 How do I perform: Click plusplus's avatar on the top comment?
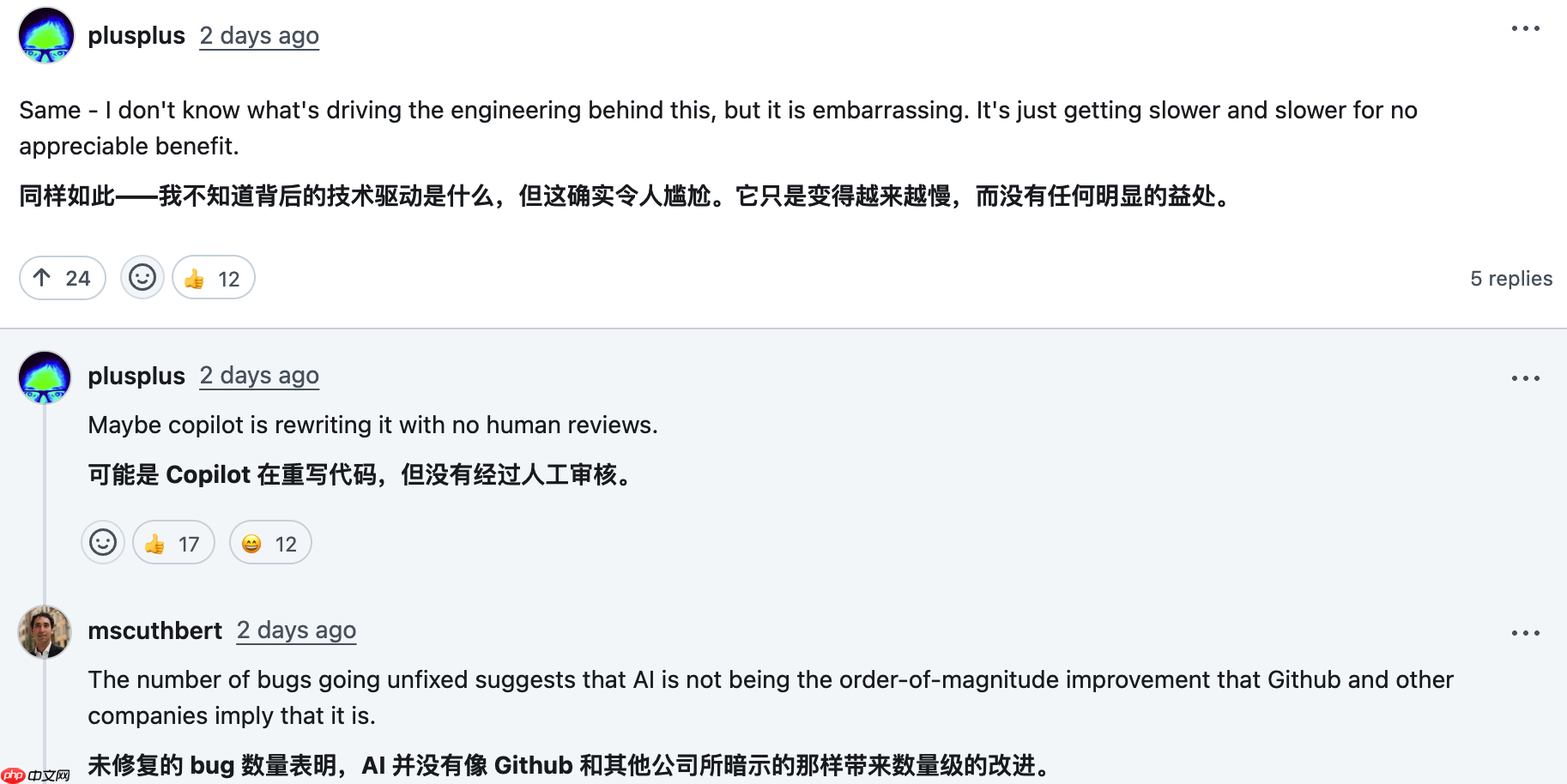click(x=45, y=35)
